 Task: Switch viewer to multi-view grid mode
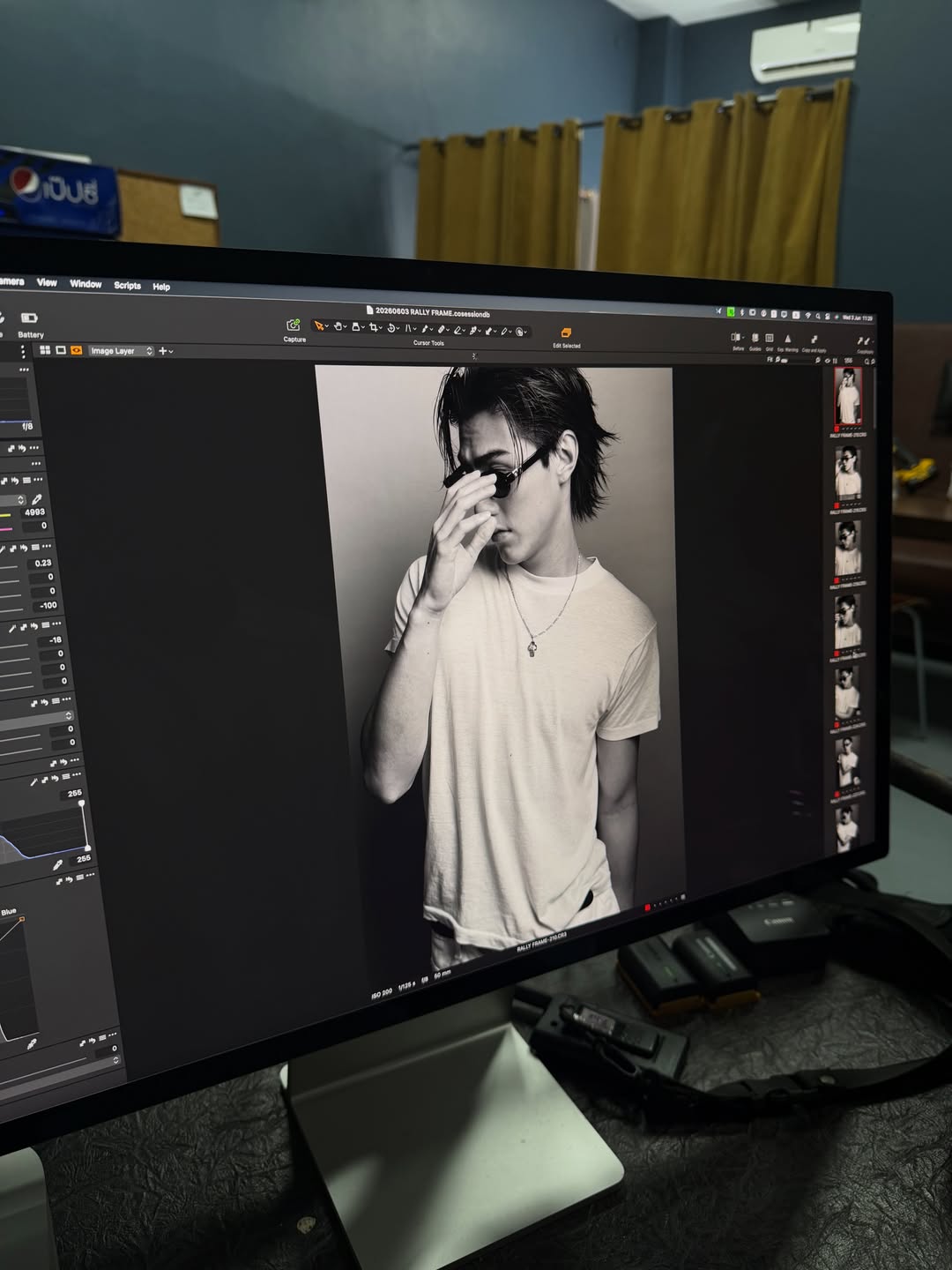(x=45, y=350)
